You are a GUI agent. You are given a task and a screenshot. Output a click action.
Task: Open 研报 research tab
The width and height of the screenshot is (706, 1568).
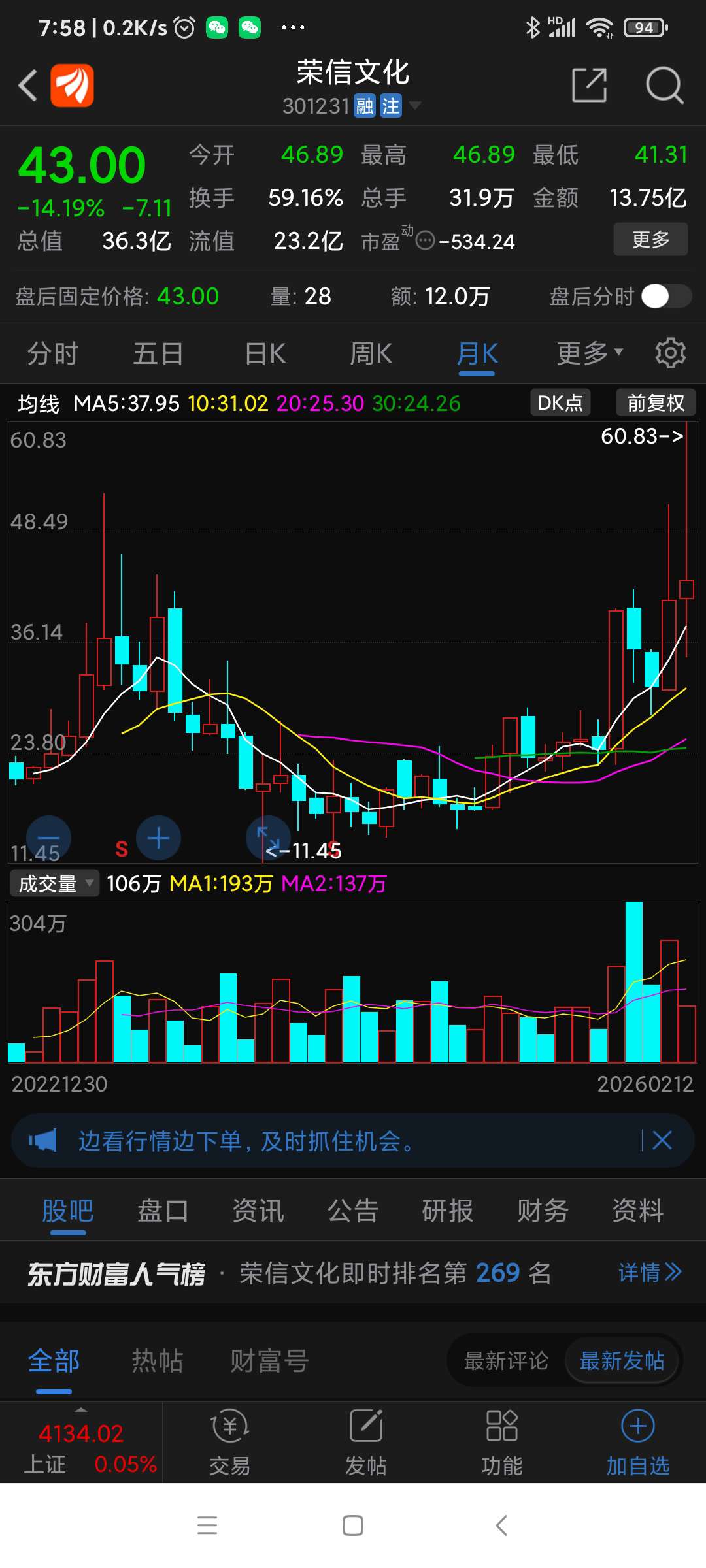tap(448, 1211)
